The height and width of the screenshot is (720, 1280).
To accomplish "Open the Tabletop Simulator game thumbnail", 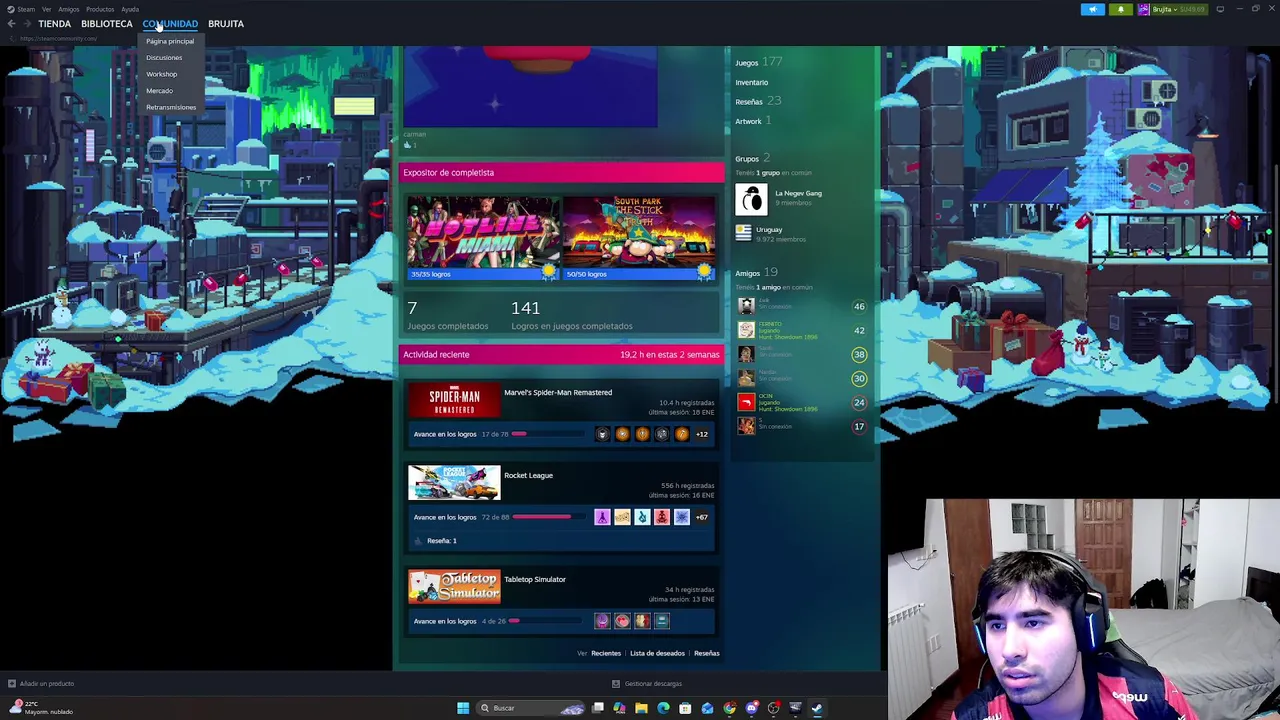I will coord(454,587).
